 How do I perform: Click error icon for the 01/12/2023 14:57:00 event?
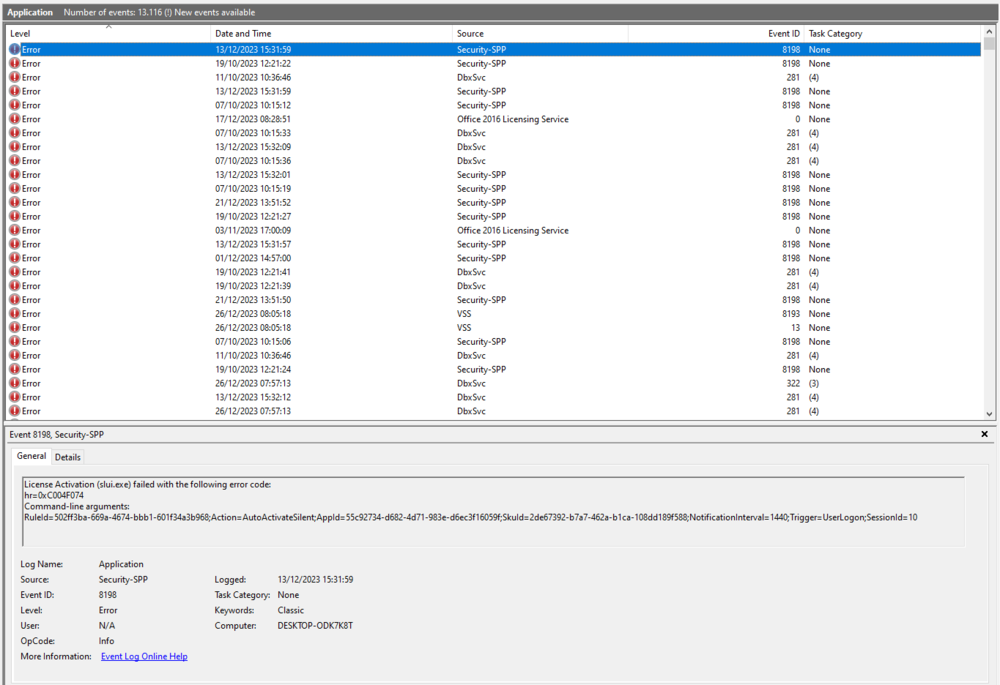tap(14, 258)
